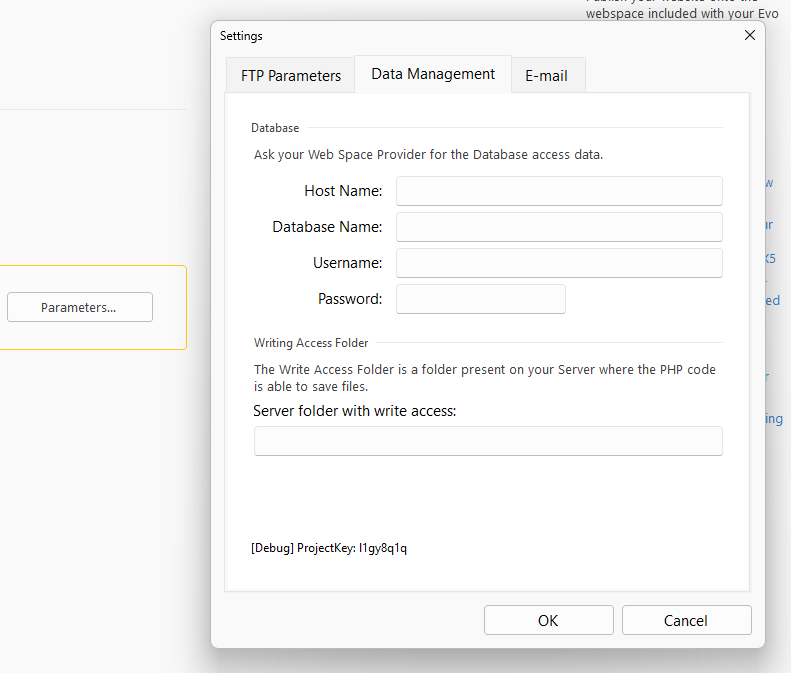Confirm settings with the OK button
The width and height of the screenshot is (791, 673).
click(548, 620)
